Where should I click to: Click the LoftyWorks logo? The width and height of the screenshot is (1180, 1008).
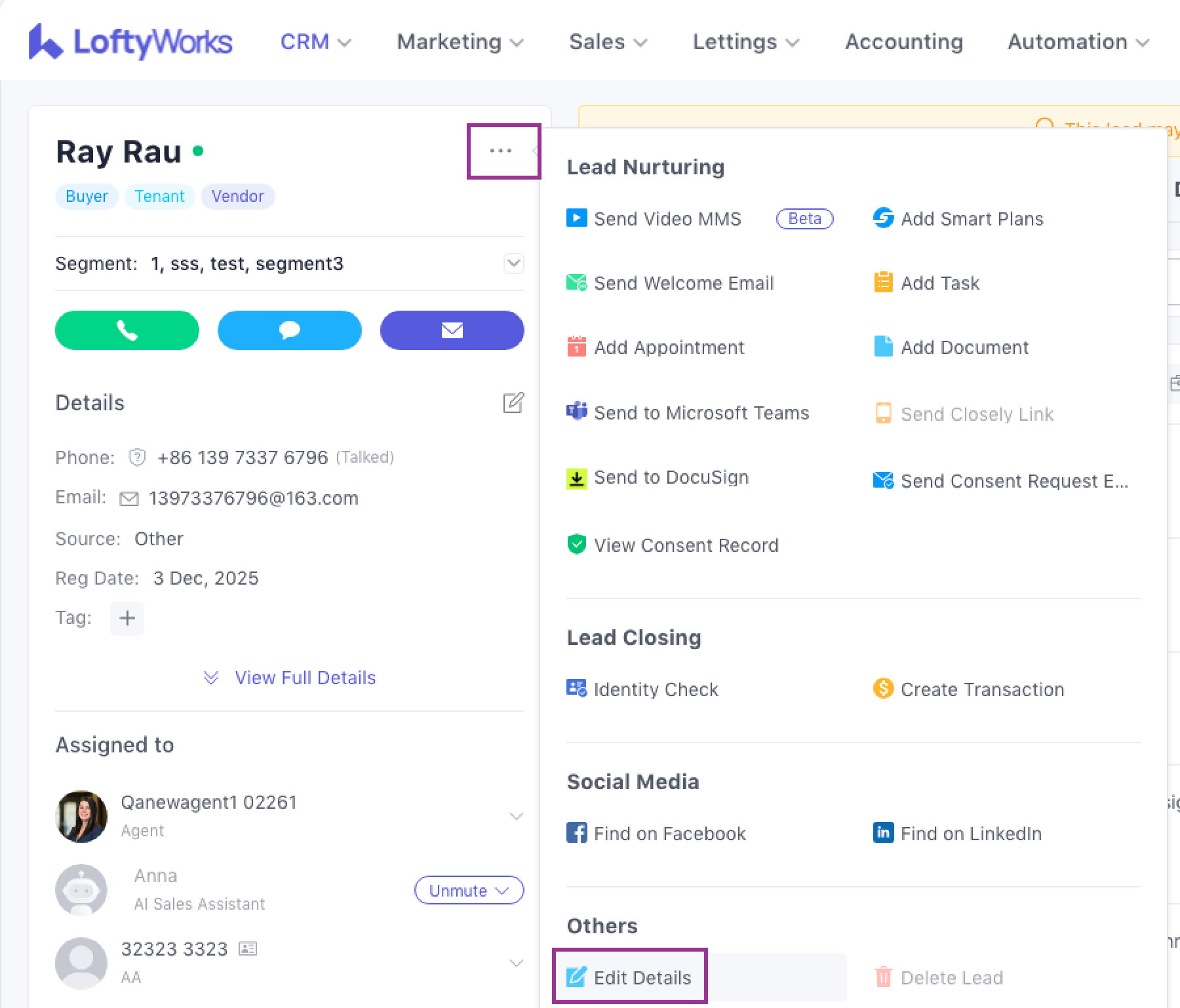[130, 42]
